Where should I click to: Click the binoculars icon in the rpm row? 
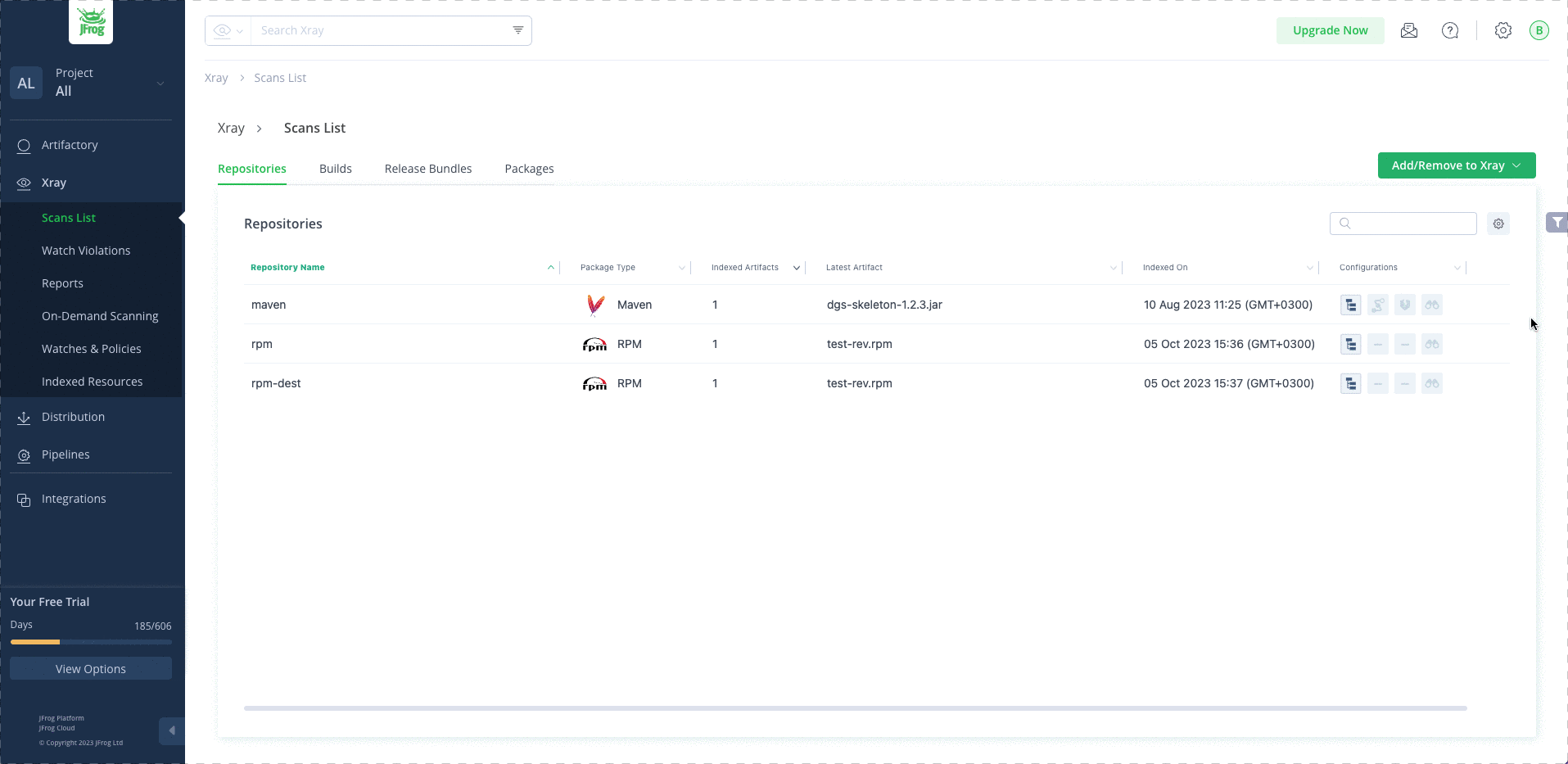click(1431, 344)
